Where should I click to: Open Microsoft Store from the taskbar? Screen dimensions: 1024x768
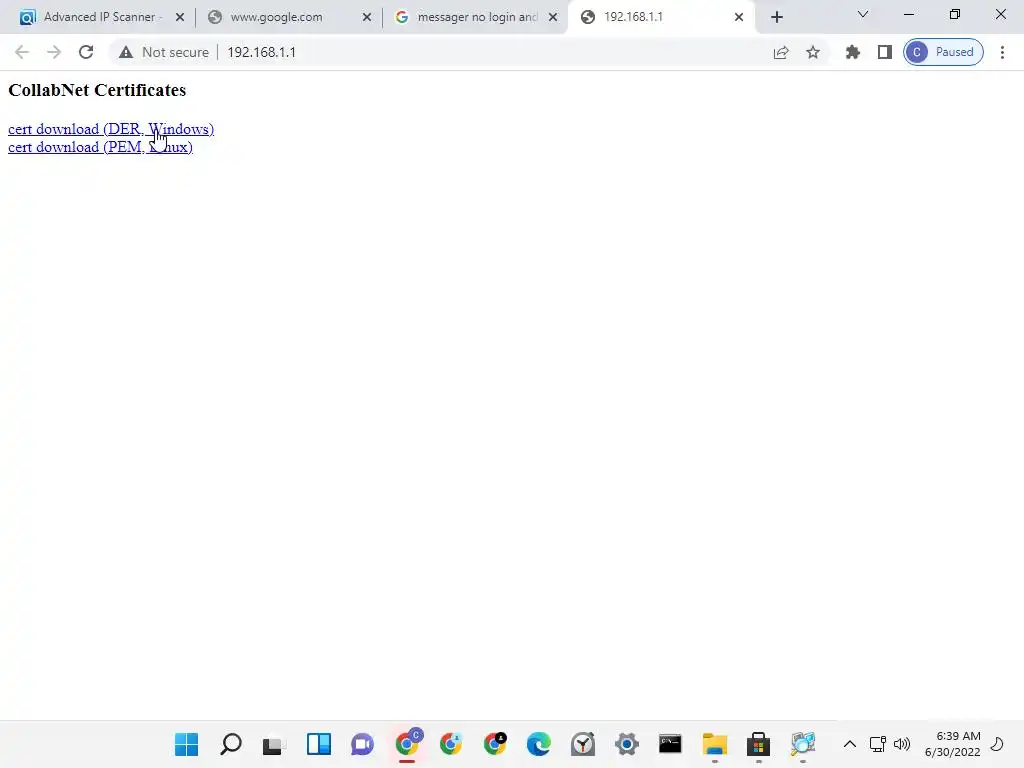click(759, 744)
